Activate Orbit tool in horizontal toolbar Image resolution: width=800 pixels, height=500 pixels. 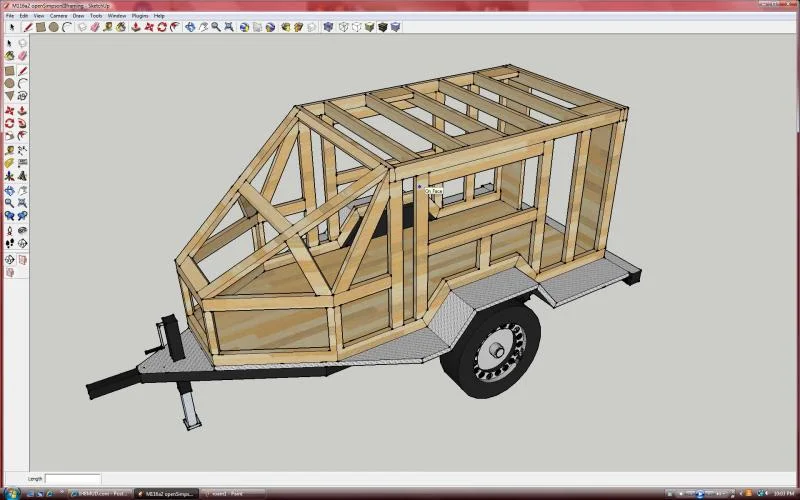tap(190, 27)
